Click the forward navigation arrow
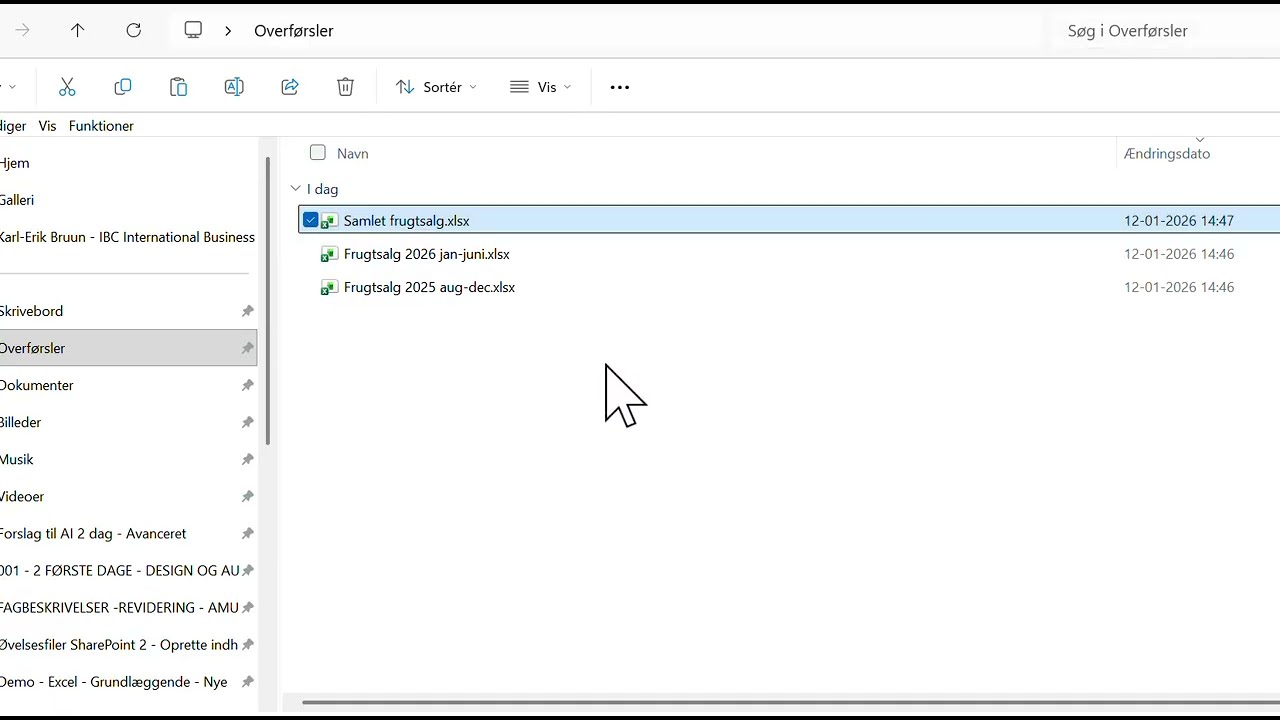Image resolution: width=1280 pixels, height=720 pixels. click(x=22, y=30)
